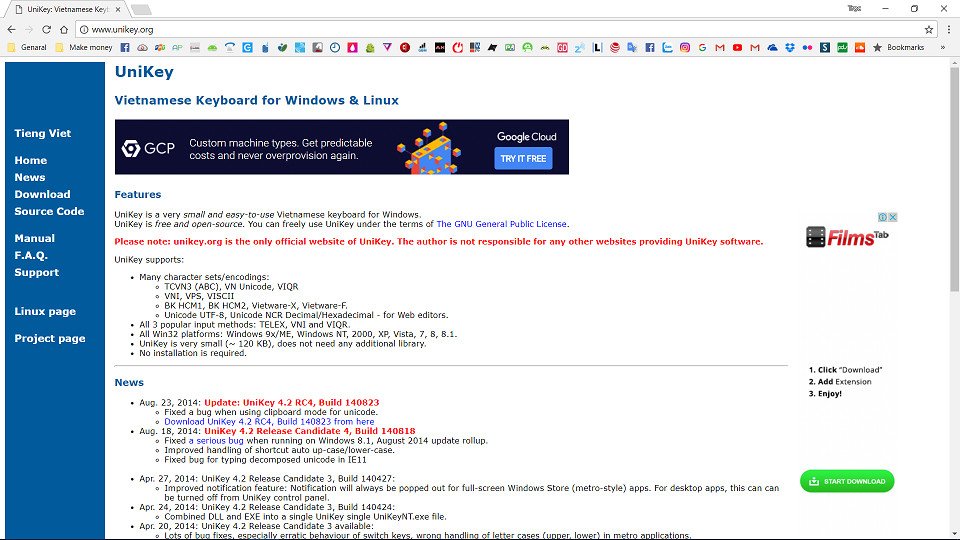The image size is (960, 540).
Task: Open Linux page in the sidebar
Action: (x=45, y=312)
